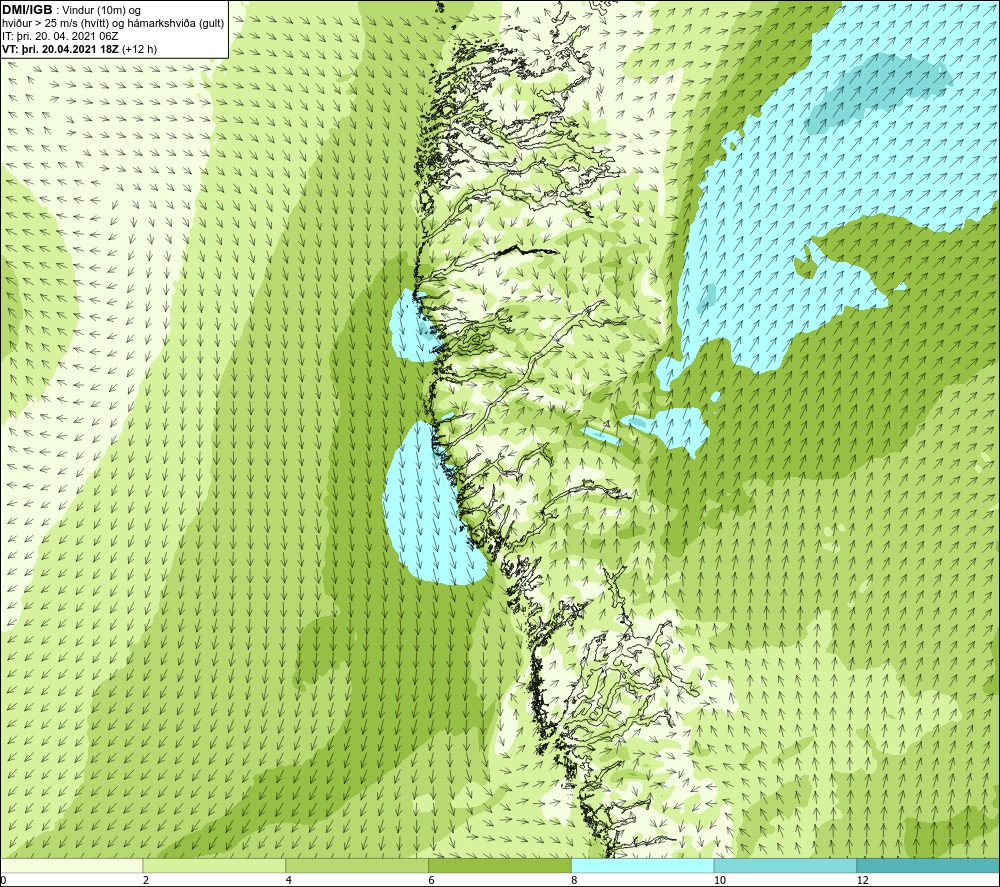Click the "IT: þri. 20. 04. 2021 06Z" line
1000x887 pixels.
pos(60,36)
